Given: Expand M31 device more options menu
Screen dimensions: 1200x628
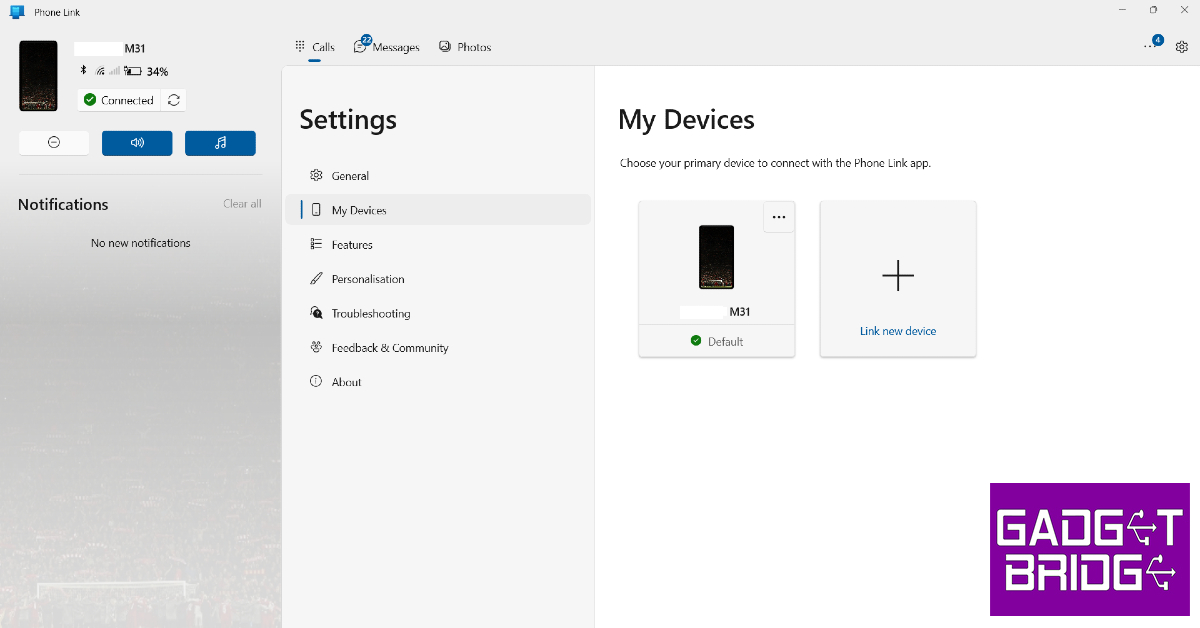Looking at the screenshot, I should click(x=778, y=217).
